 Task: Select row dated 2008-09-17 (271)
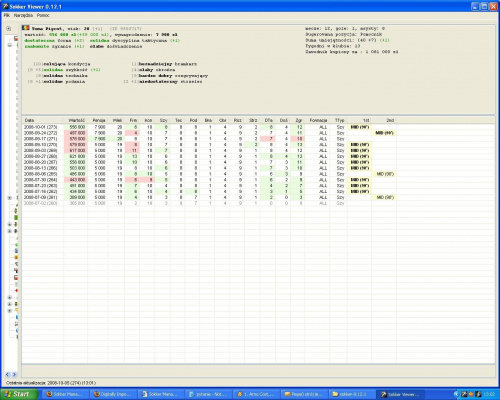pyautogui.click(x=209, y=139)
